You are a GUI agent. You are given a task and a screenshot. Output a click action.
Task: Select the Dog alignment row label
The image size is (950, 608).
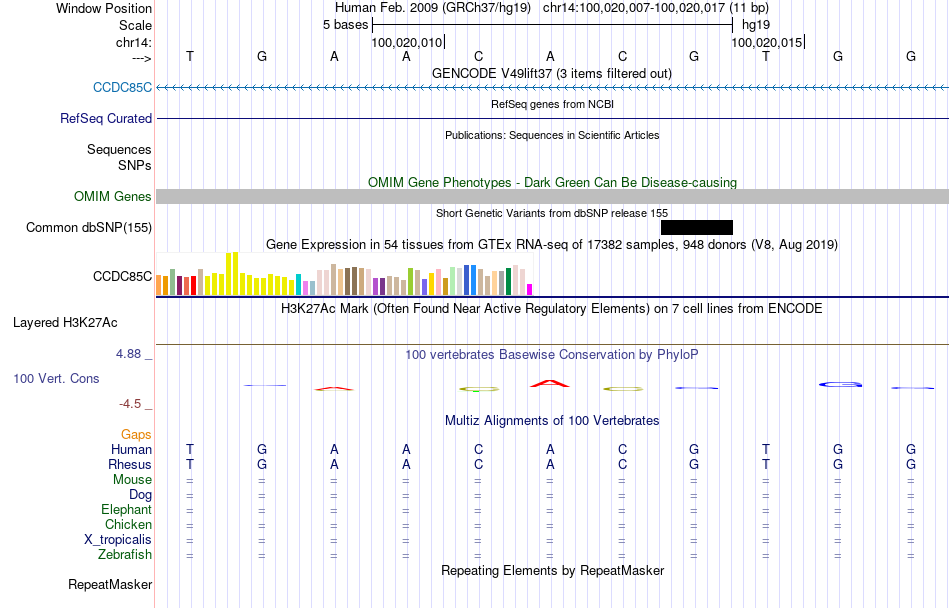[x=140, y=495]
